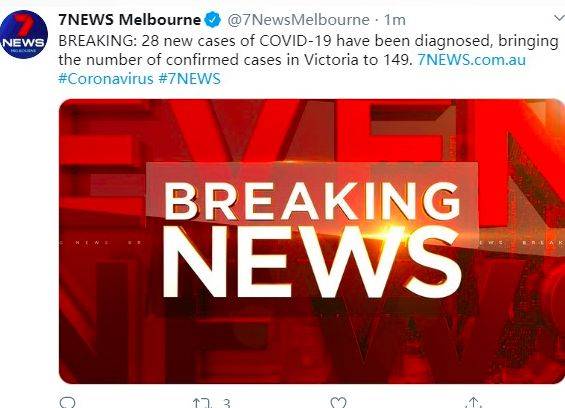Viewport: 565px width, 408px height.
Task: Click the large white NEWS text in image
Action: coord(312,263)
